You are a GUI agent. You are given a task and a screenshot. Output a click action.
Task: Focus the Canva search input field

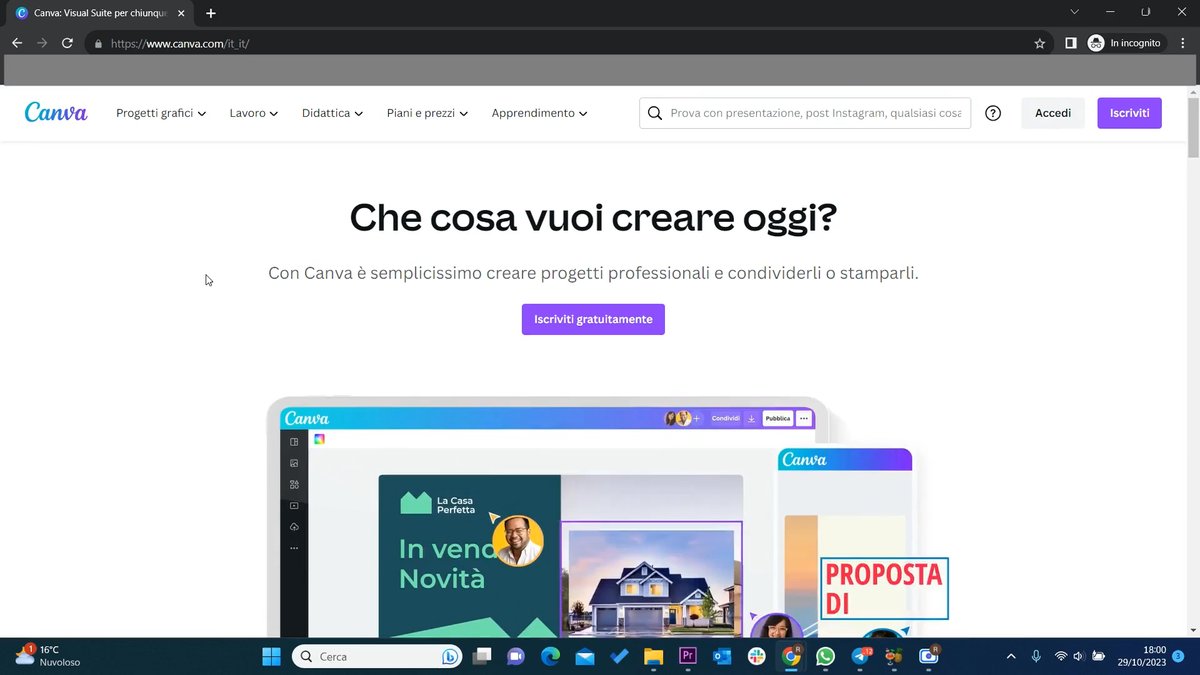click(x=815, y=113)
